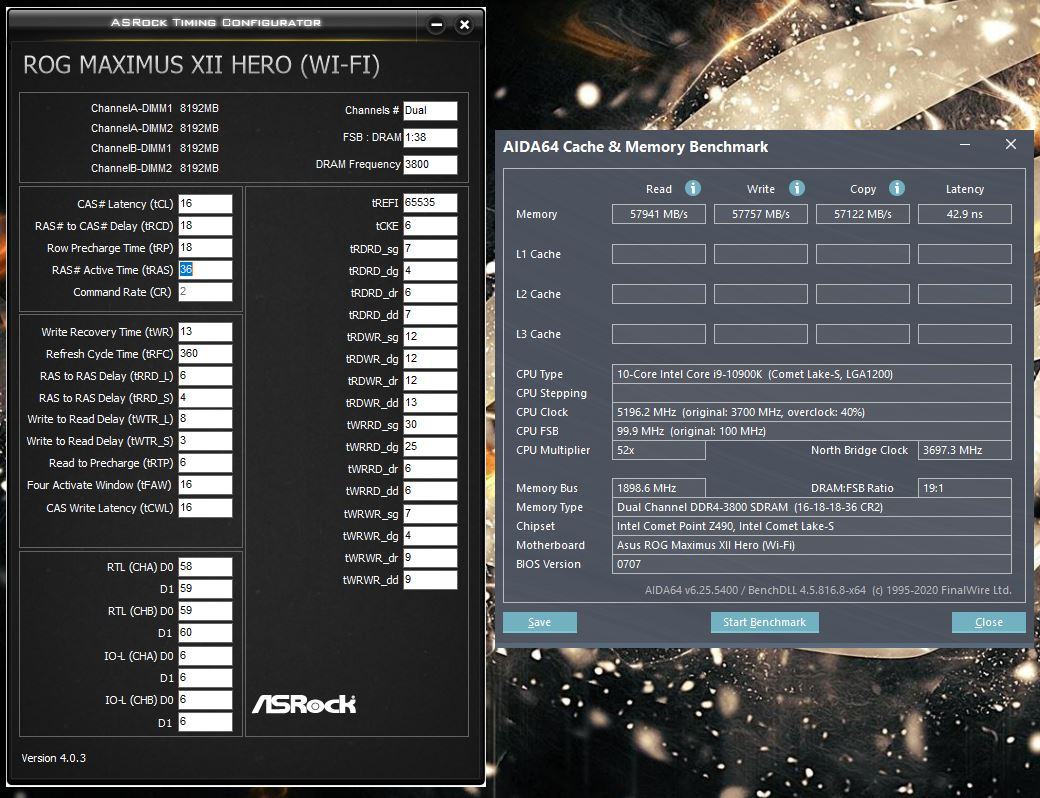
Task: Minimize the ASRock Timing Configurator window
Action: (436, 25)
